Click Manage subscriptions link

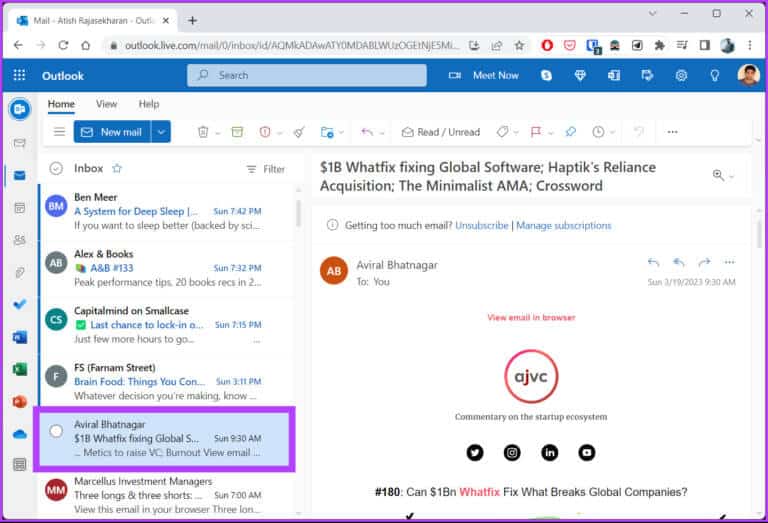pyautogui.click(x=564, y=225)
